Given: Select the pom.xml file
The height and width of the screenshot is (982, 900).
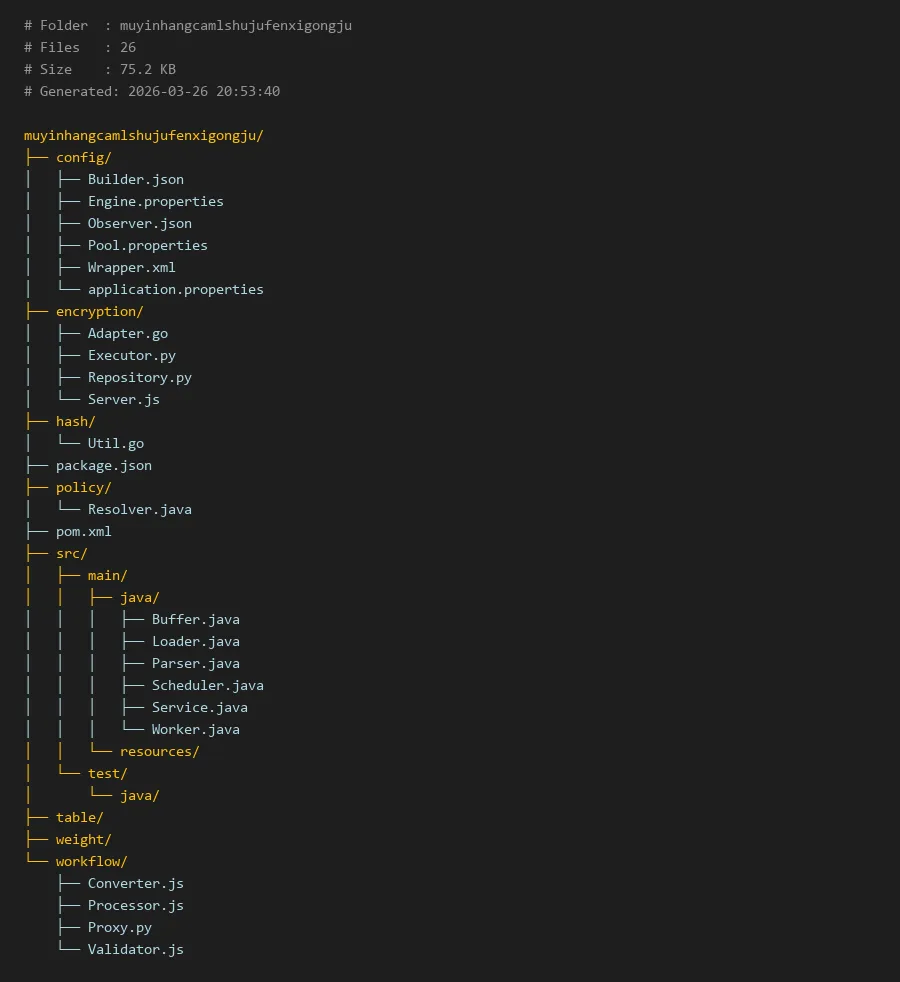Looking at the screenshot, I should tap(84, 531).
